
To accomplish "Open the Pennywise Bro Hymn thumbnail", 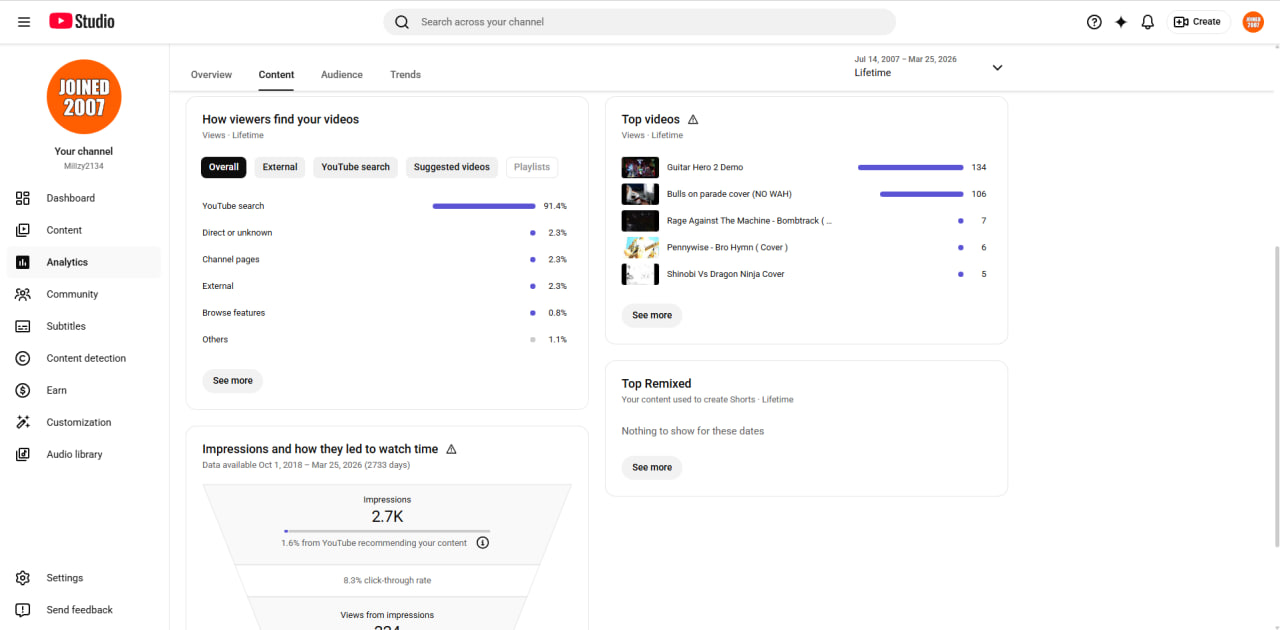I will [640, 247].
